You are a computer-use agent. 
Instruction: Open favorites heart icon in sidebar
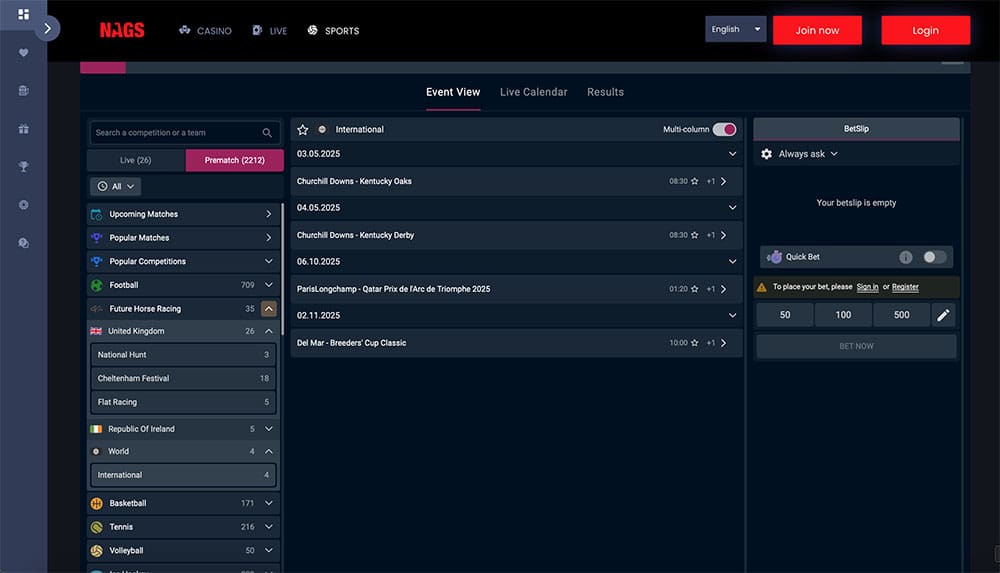tap(24, 52)
